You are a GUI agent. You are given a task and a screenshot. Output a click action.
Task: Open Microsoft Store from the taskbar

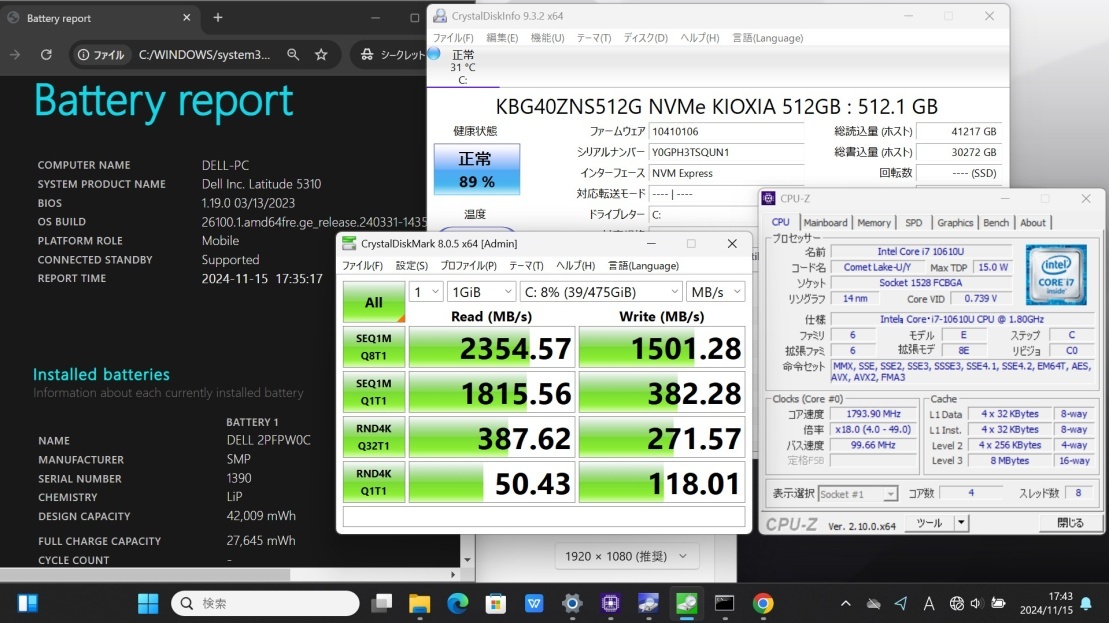[x=496, y=603]
